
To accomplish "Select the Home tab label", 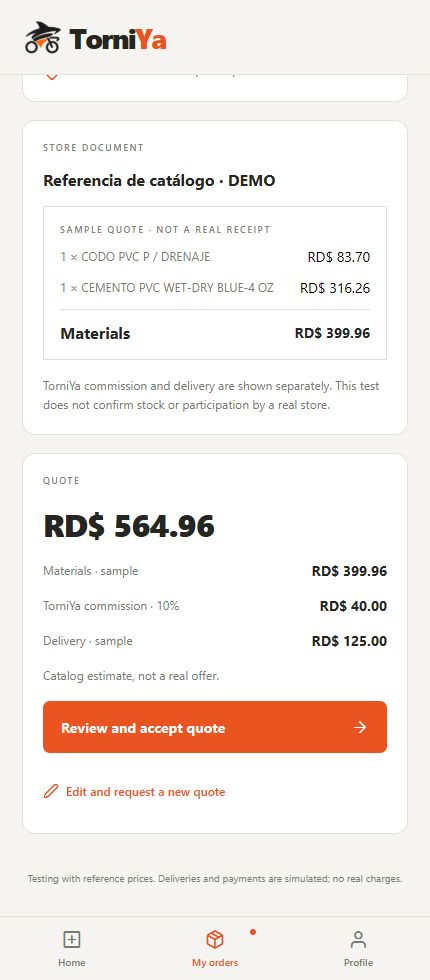I will tap(72, 962).
